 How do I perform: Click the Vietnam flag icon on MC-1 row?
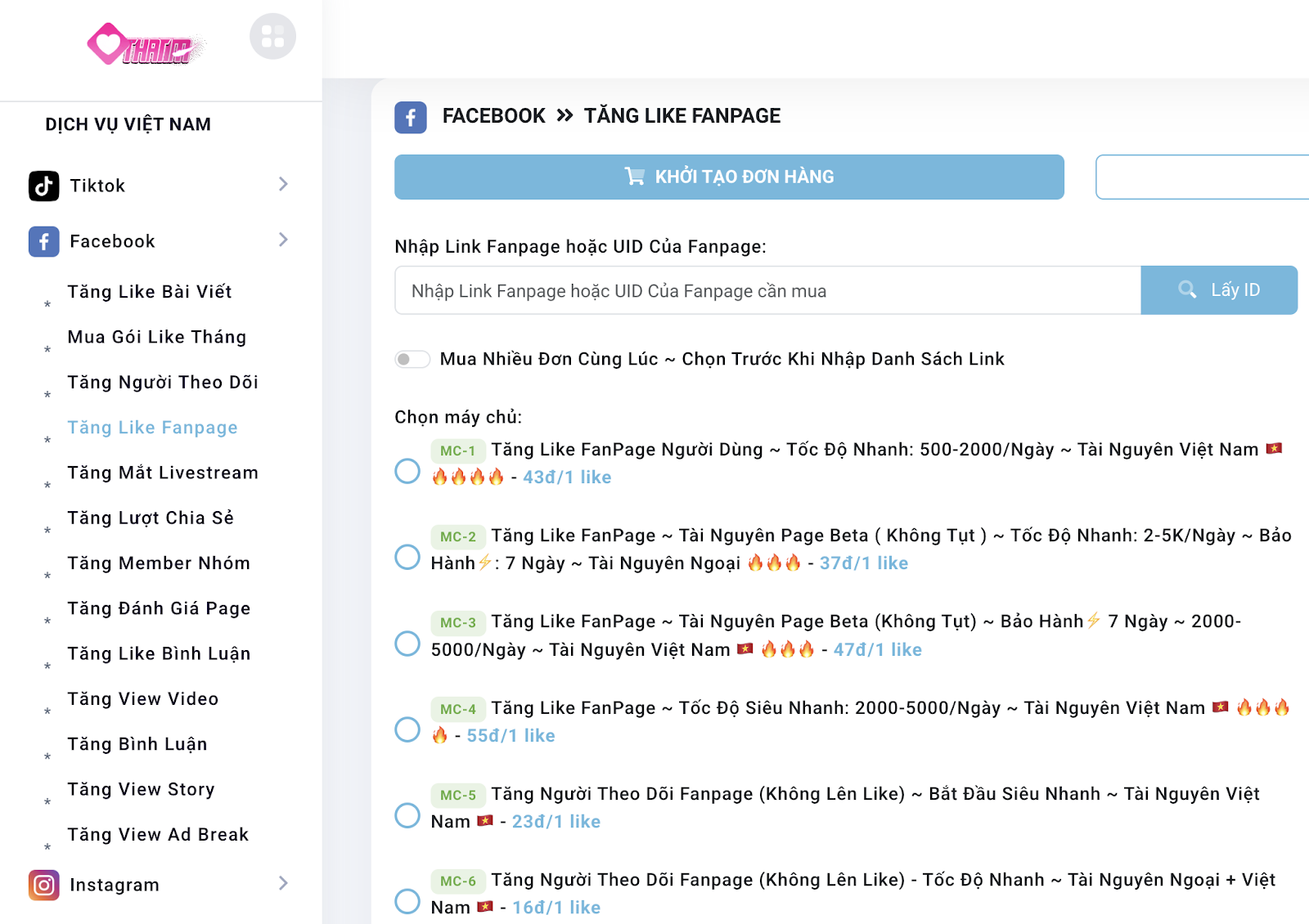(x=1274, y=448)
